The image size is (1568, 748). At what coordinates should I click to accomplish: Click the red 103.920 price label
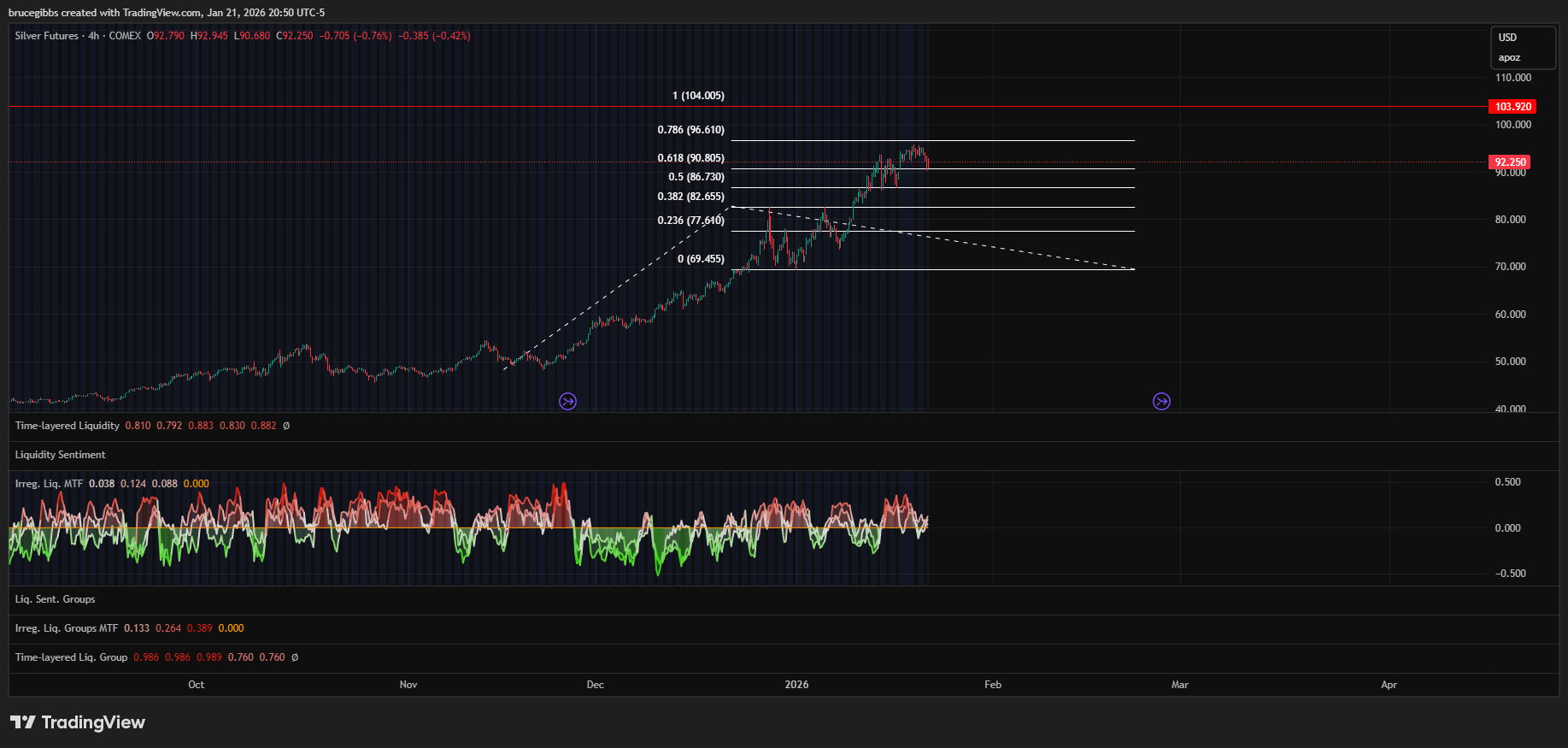tap(1512, 107)
